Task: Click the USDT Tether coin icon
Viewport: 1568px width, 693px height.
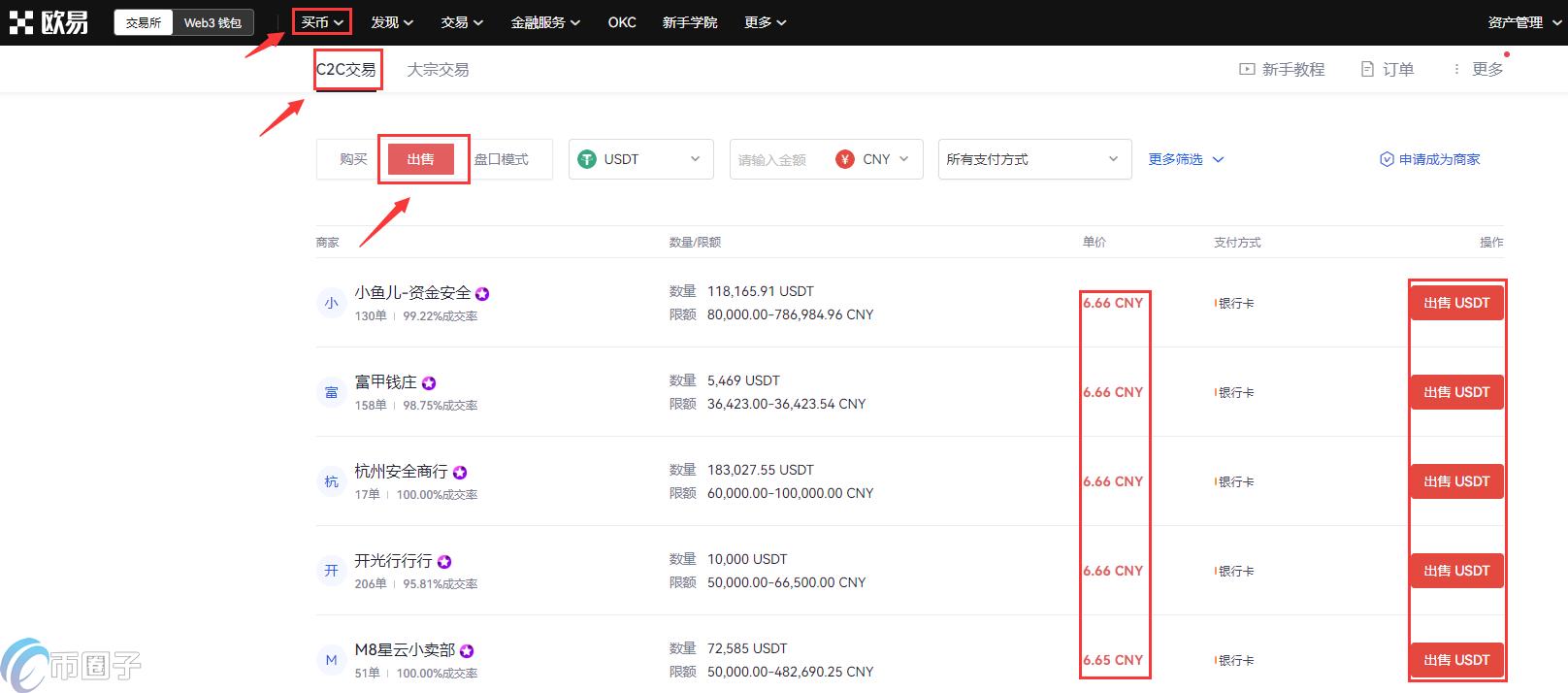Action: coord(587,159)
